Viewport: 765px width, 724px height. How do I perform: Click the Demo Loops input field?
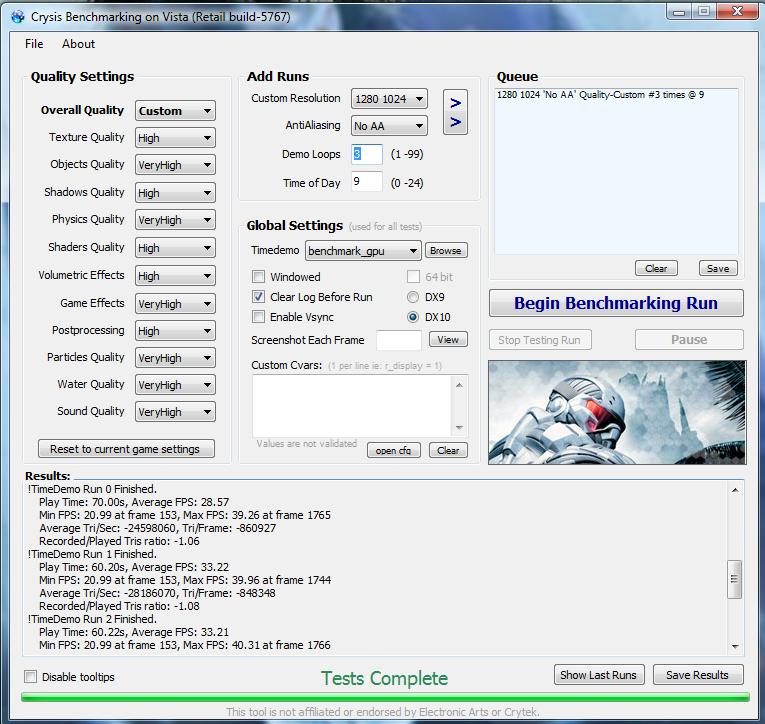click(367, 154)
